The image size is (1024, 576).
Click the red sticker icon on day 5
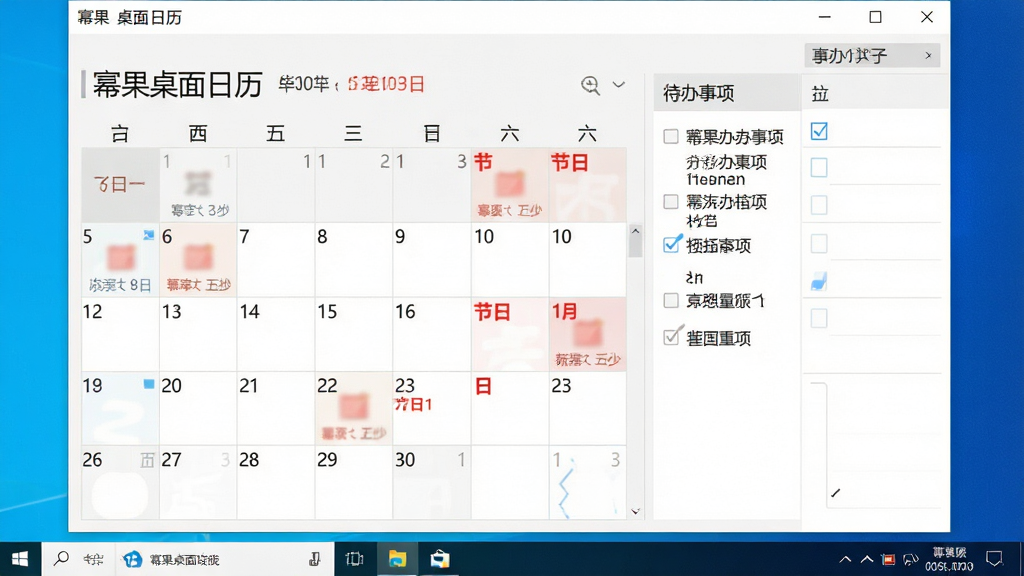tap(121, 257)
